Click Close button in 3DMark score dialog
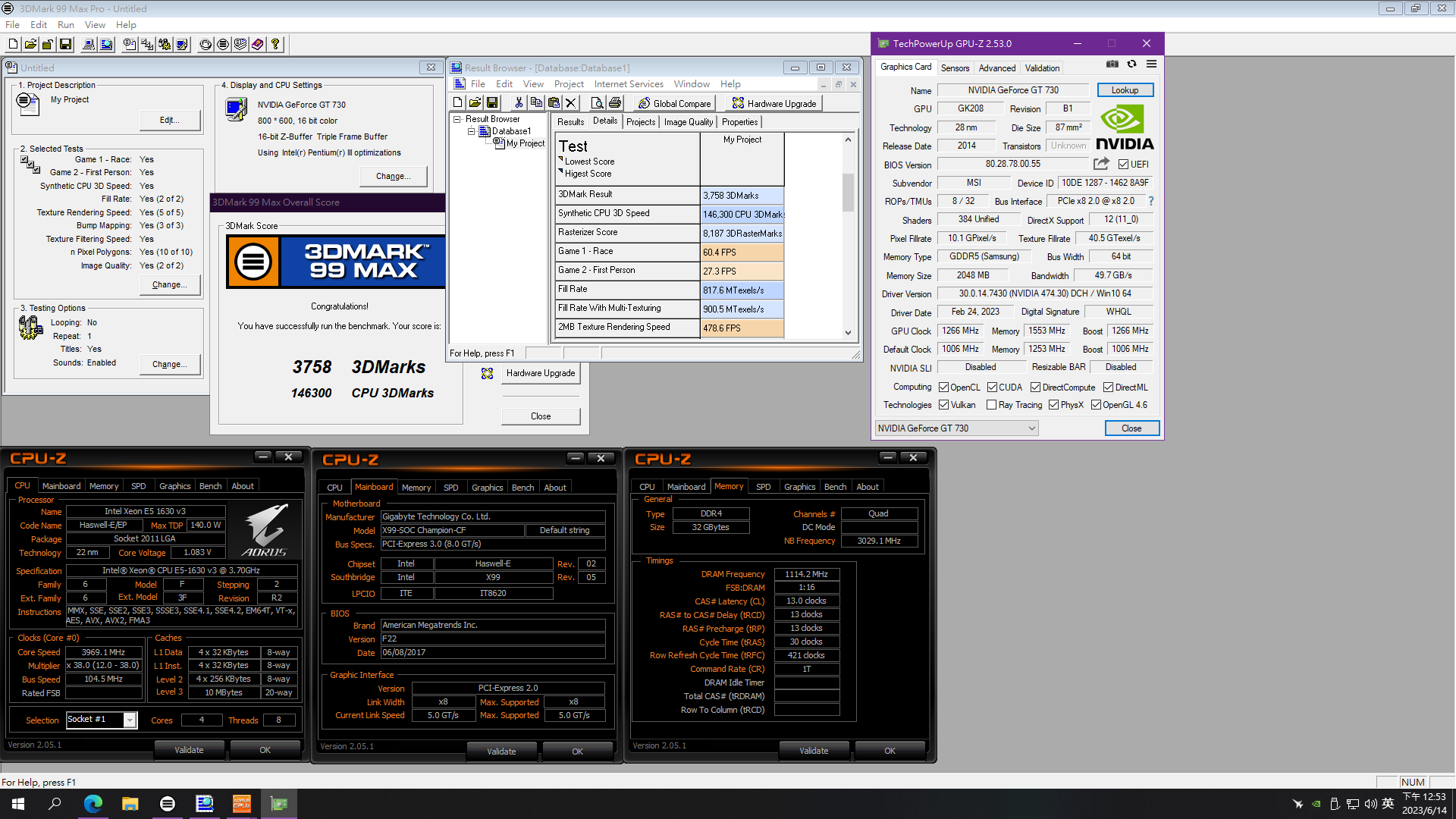 tap(541, 416)
